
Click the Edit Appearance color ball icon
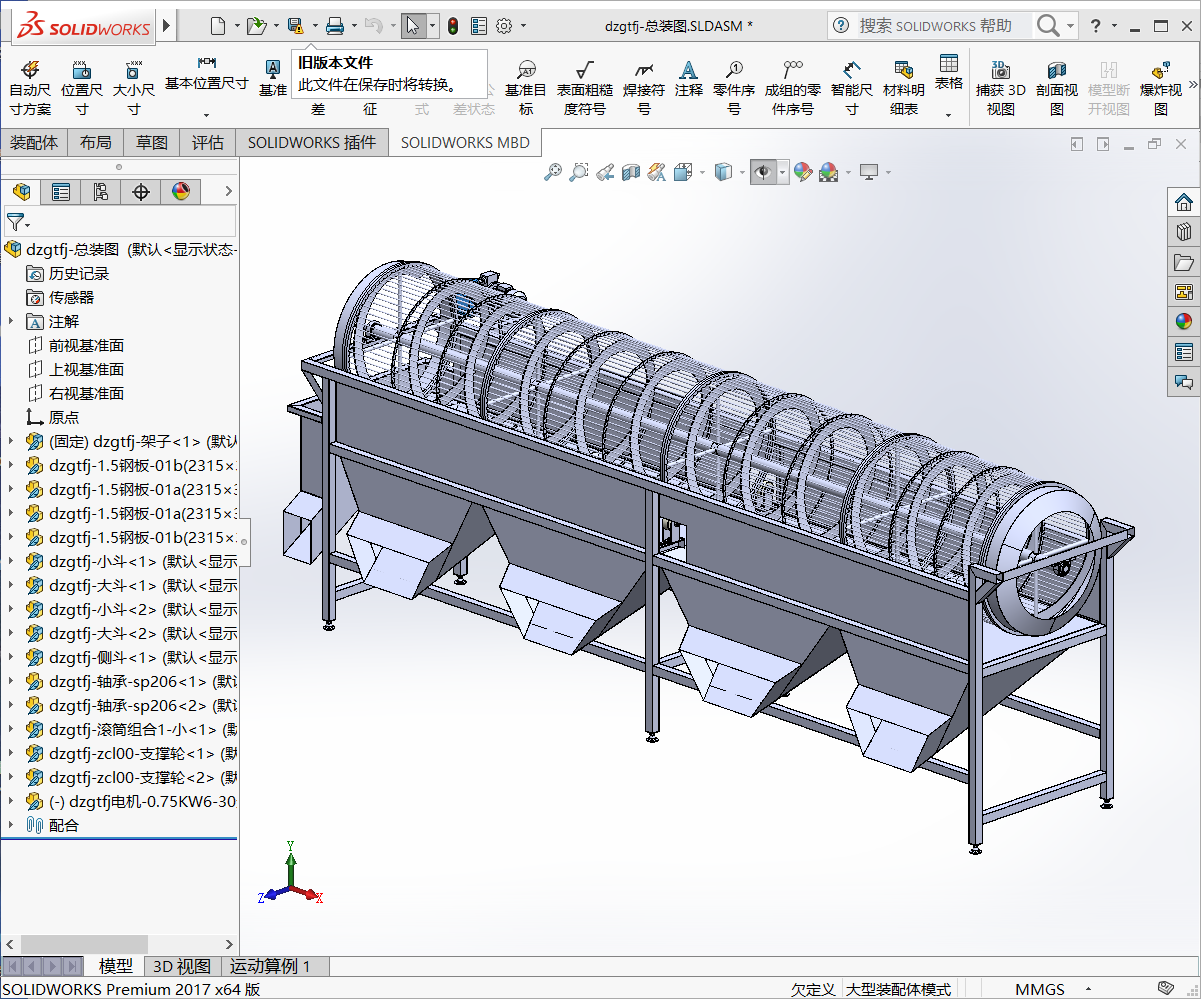[x=802, y=173]
